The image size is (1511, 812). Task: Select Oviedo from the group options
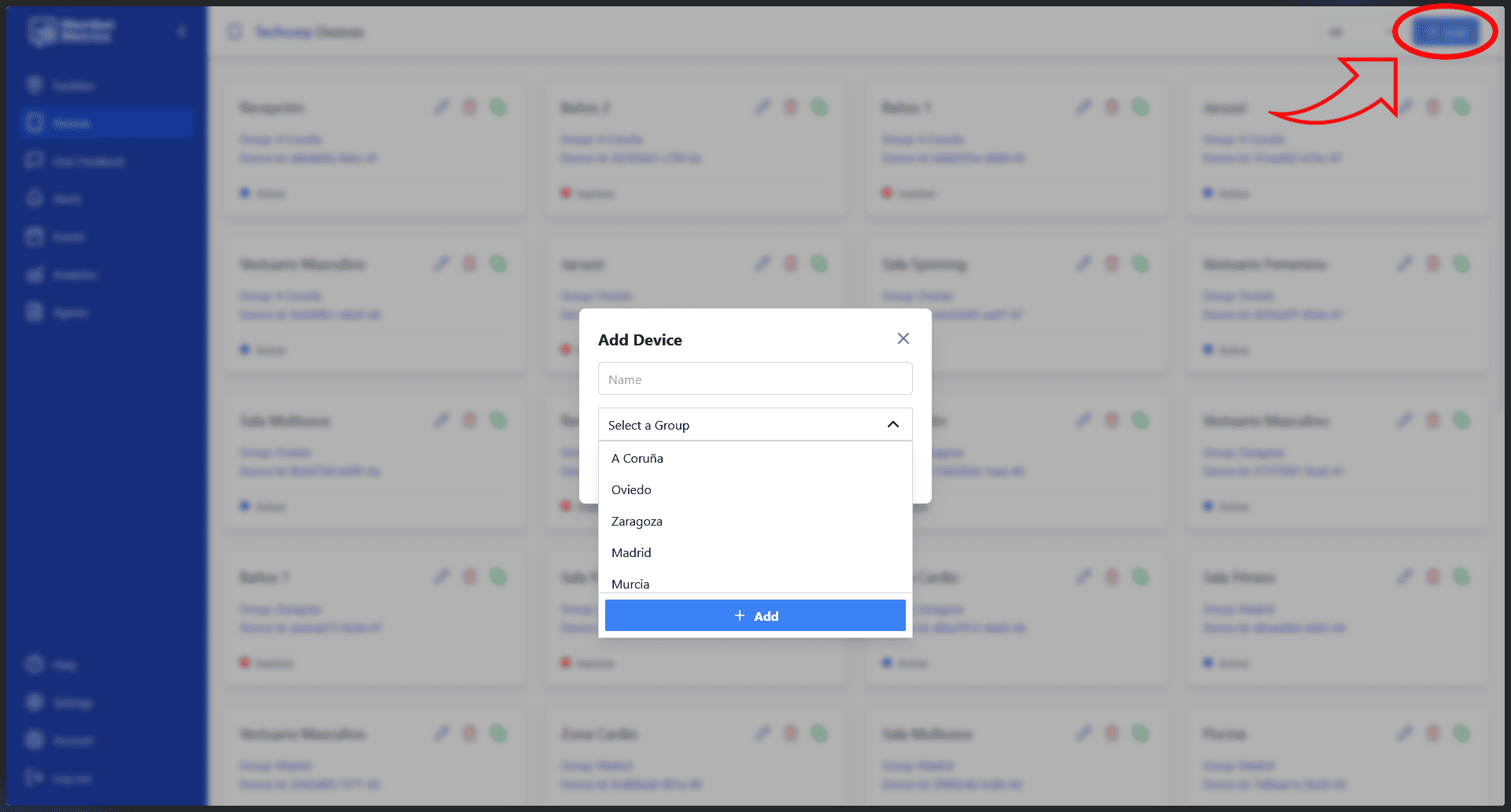click(631, 489)
